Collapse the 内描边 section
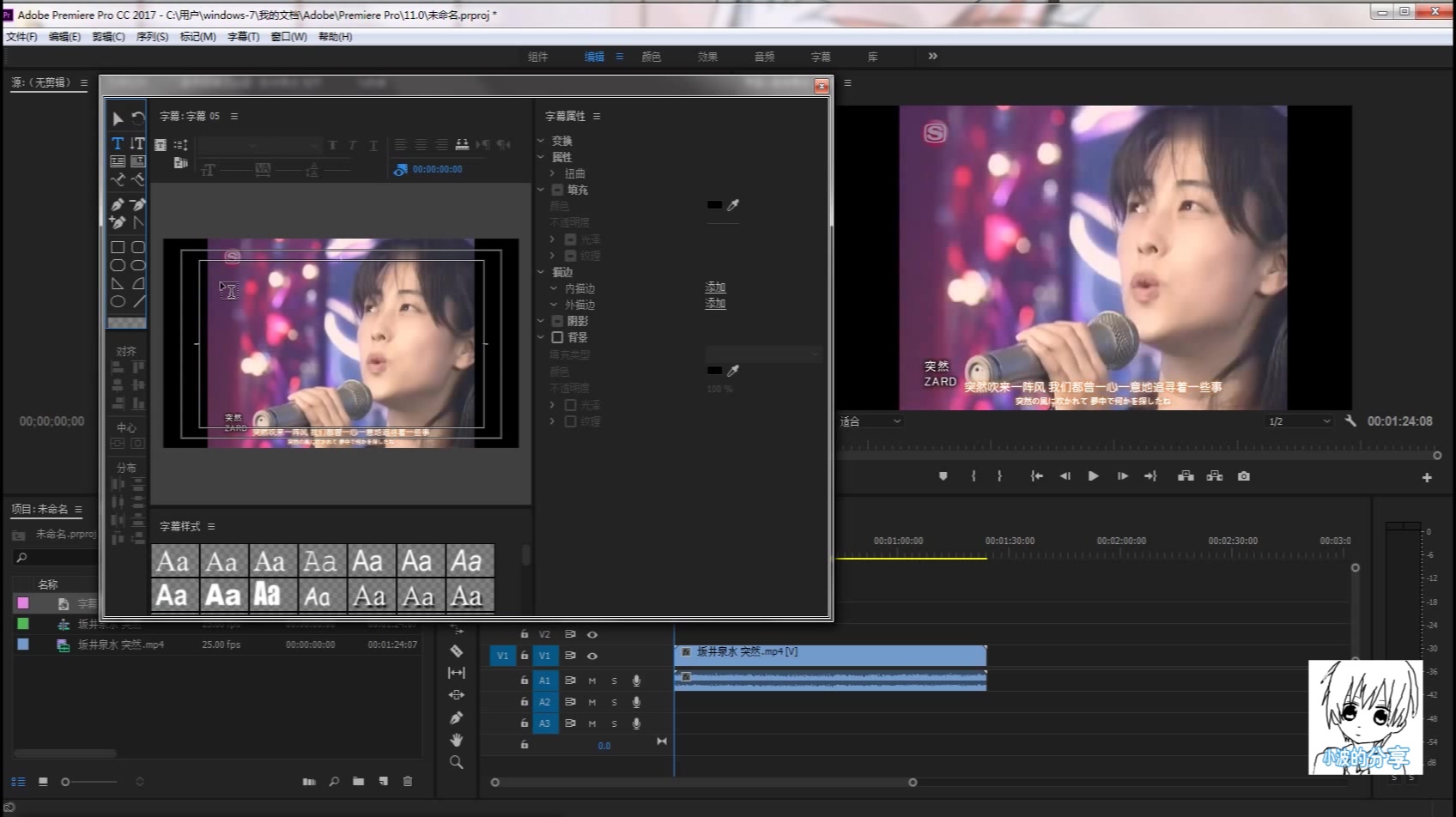This screenshot has width=1456, height=817. tap(554, 288)
